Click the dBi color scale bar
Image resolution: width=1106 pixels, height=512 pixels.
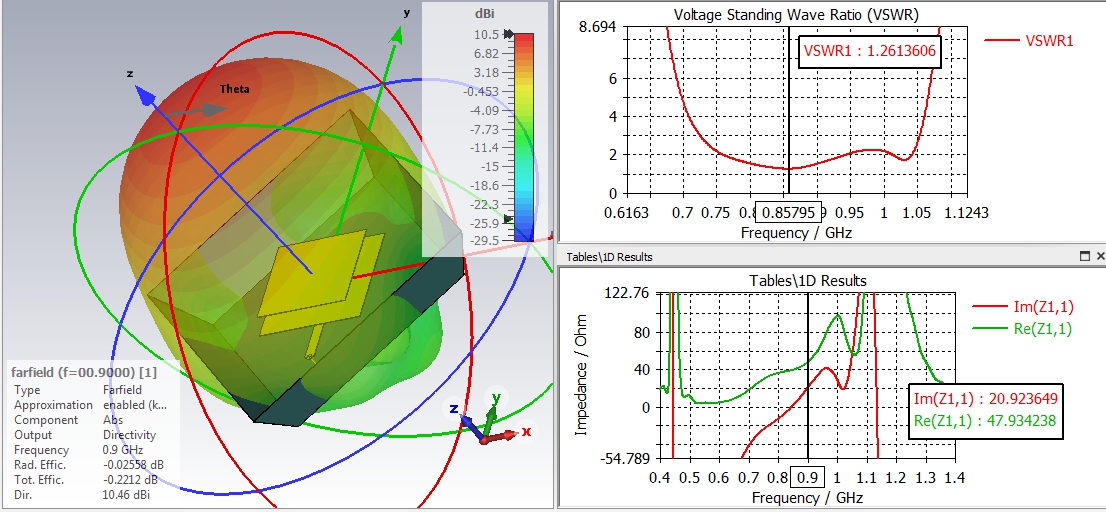[x=523, y=138]
